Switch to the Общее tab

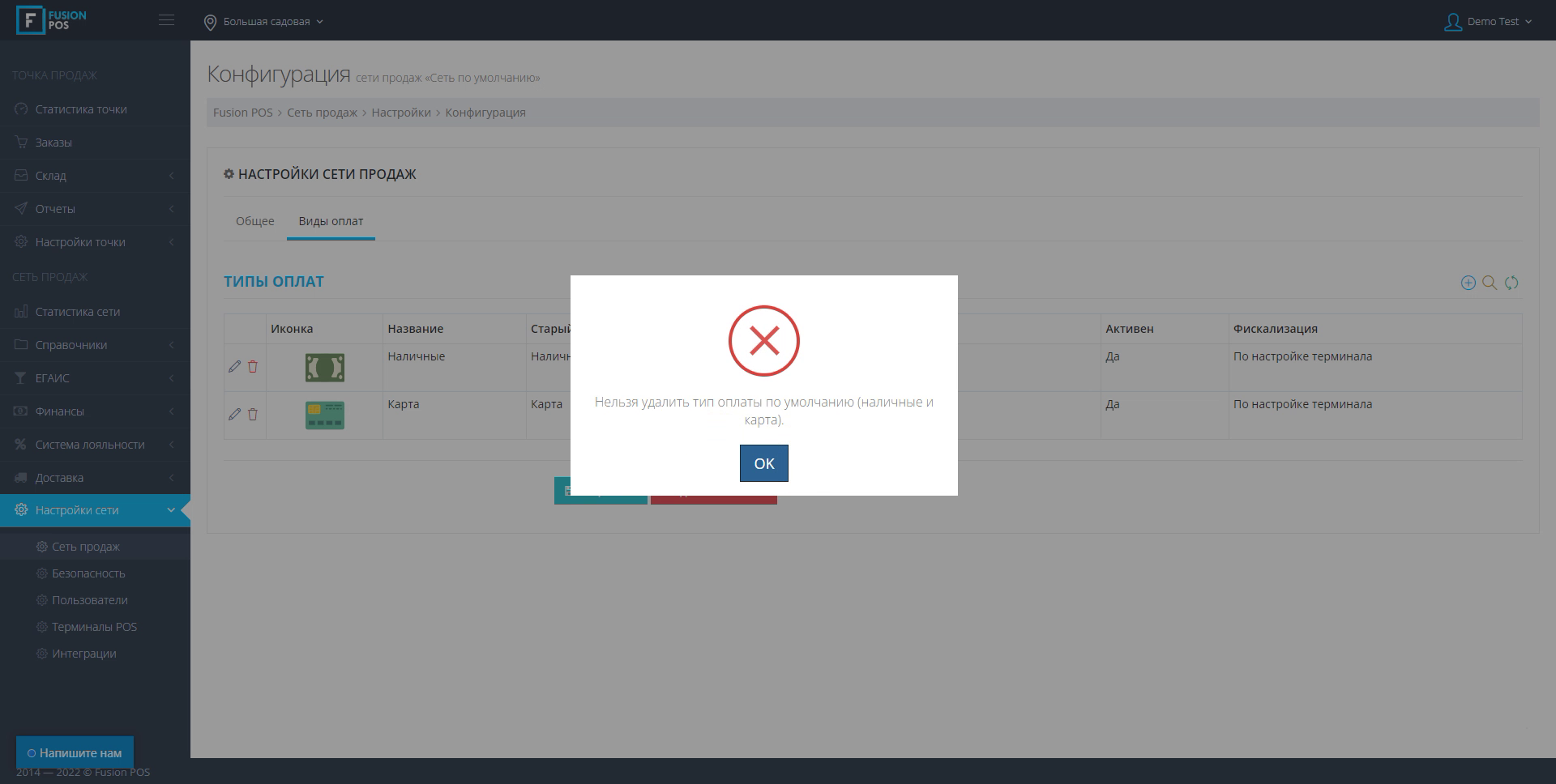pyautogui.click(x=254, y=221)
